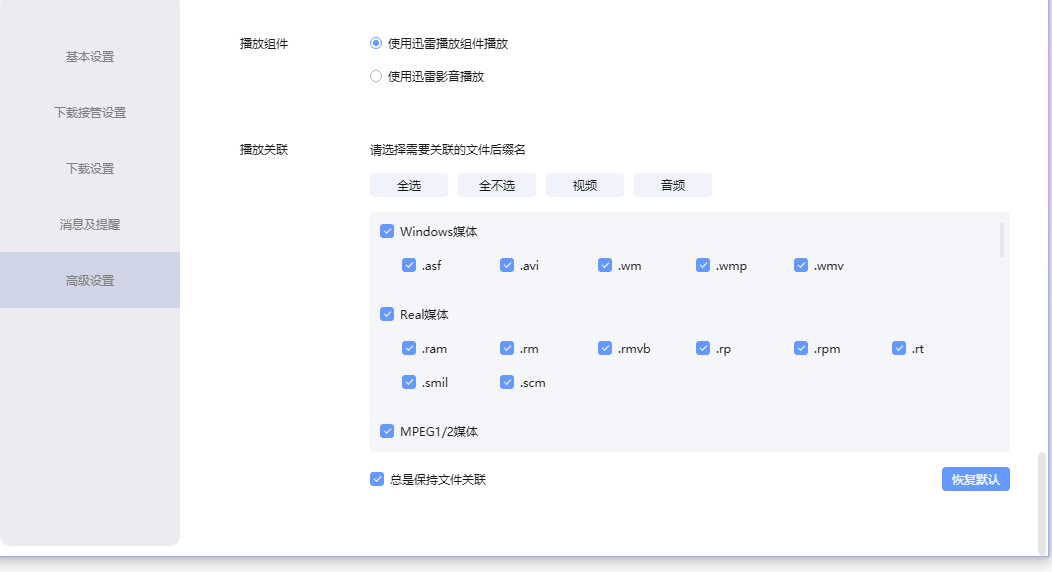Select 使用迅雷影音播放 radio option
This screenshot has width=1052, height=572.
pyautogui.click(x=376, y=76)
